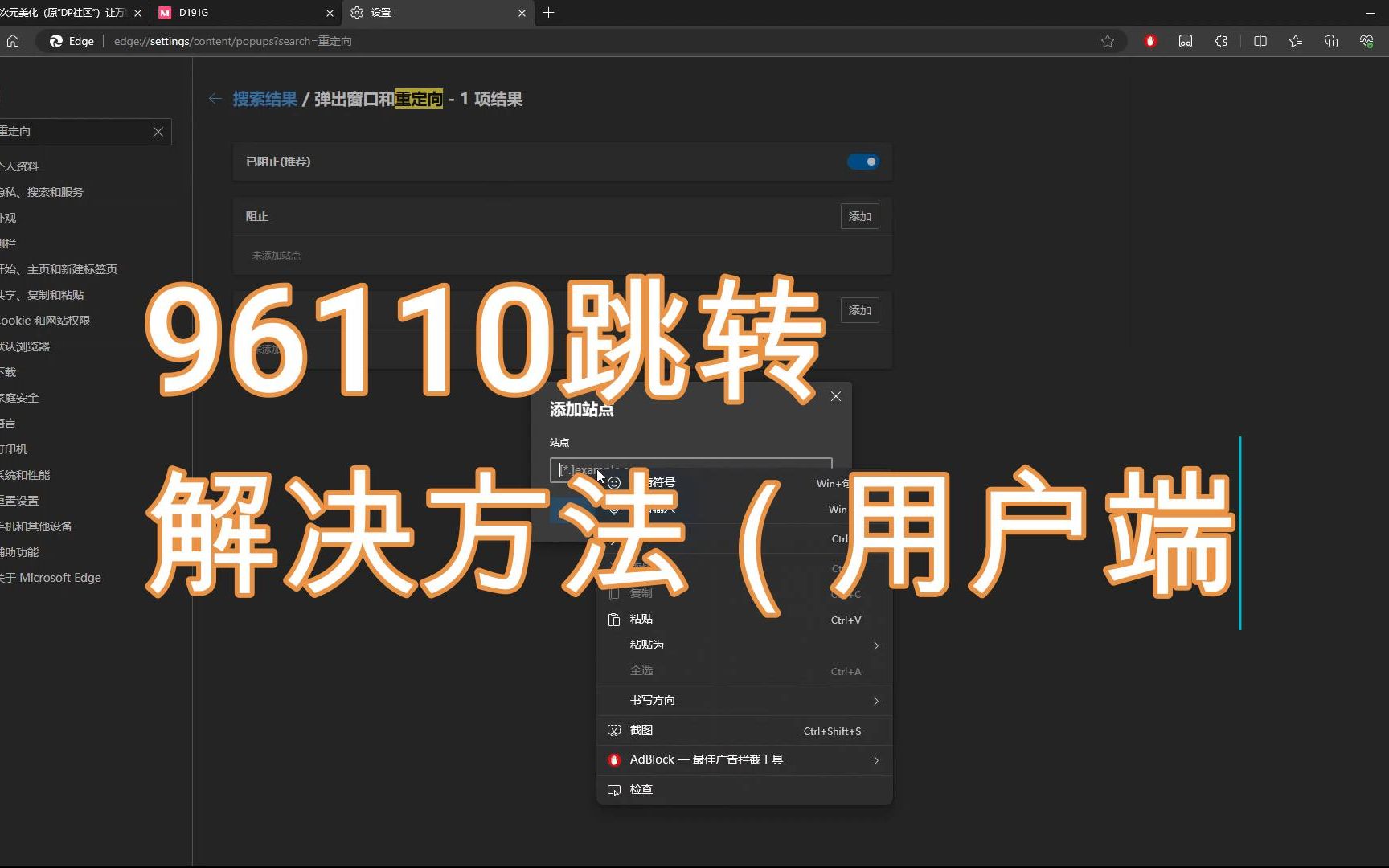Open 关于 Microsoft Edge in sidebar
Viewport: 1389px width, 868px height.
[51, 578]
